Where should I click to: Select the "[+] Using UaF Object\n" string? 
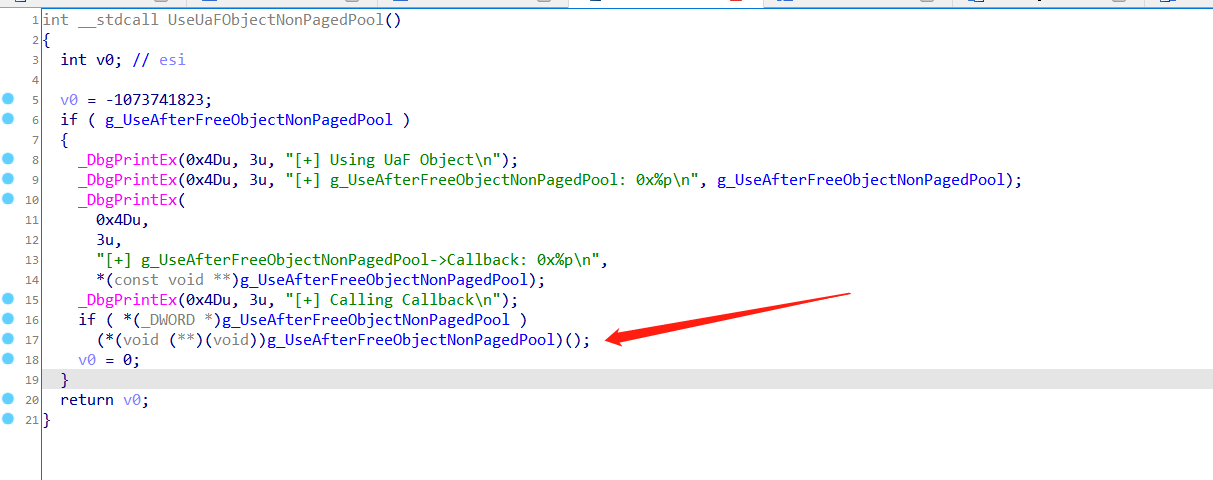tap(395, 159)
